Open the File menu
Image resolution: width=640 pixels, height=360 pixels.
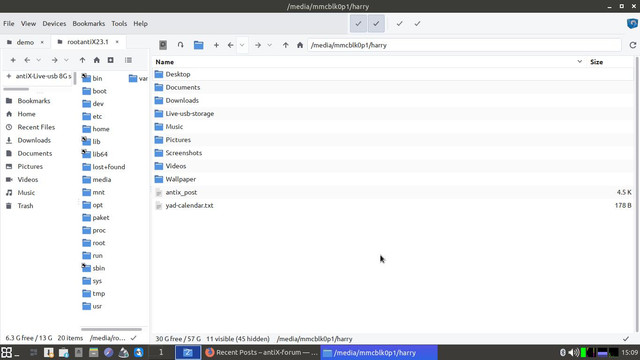click(x=9, y=24)
